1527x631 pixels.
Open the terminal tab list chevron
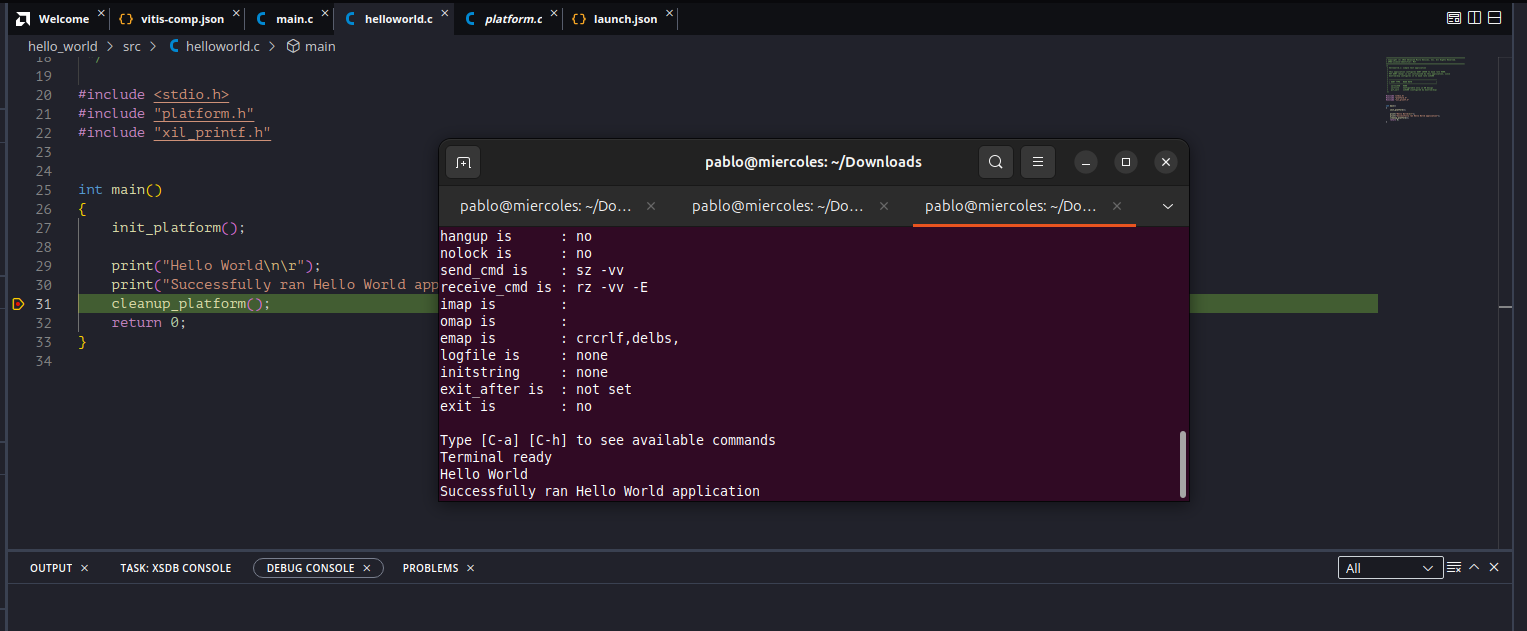tap(1167, 205)
